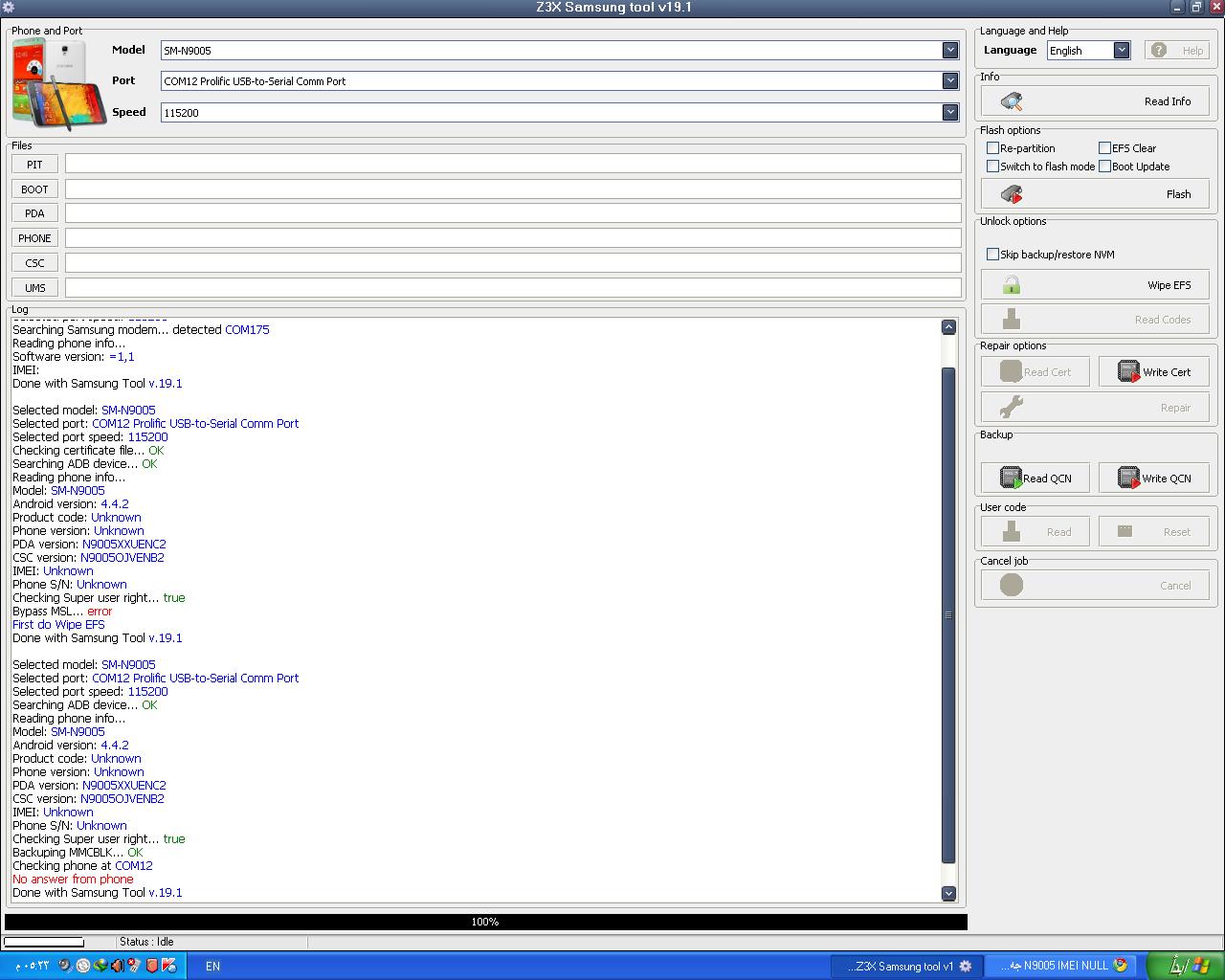Click the User code Reset icon
Screen dimensions: 1225x980
tap(1125, 531)
